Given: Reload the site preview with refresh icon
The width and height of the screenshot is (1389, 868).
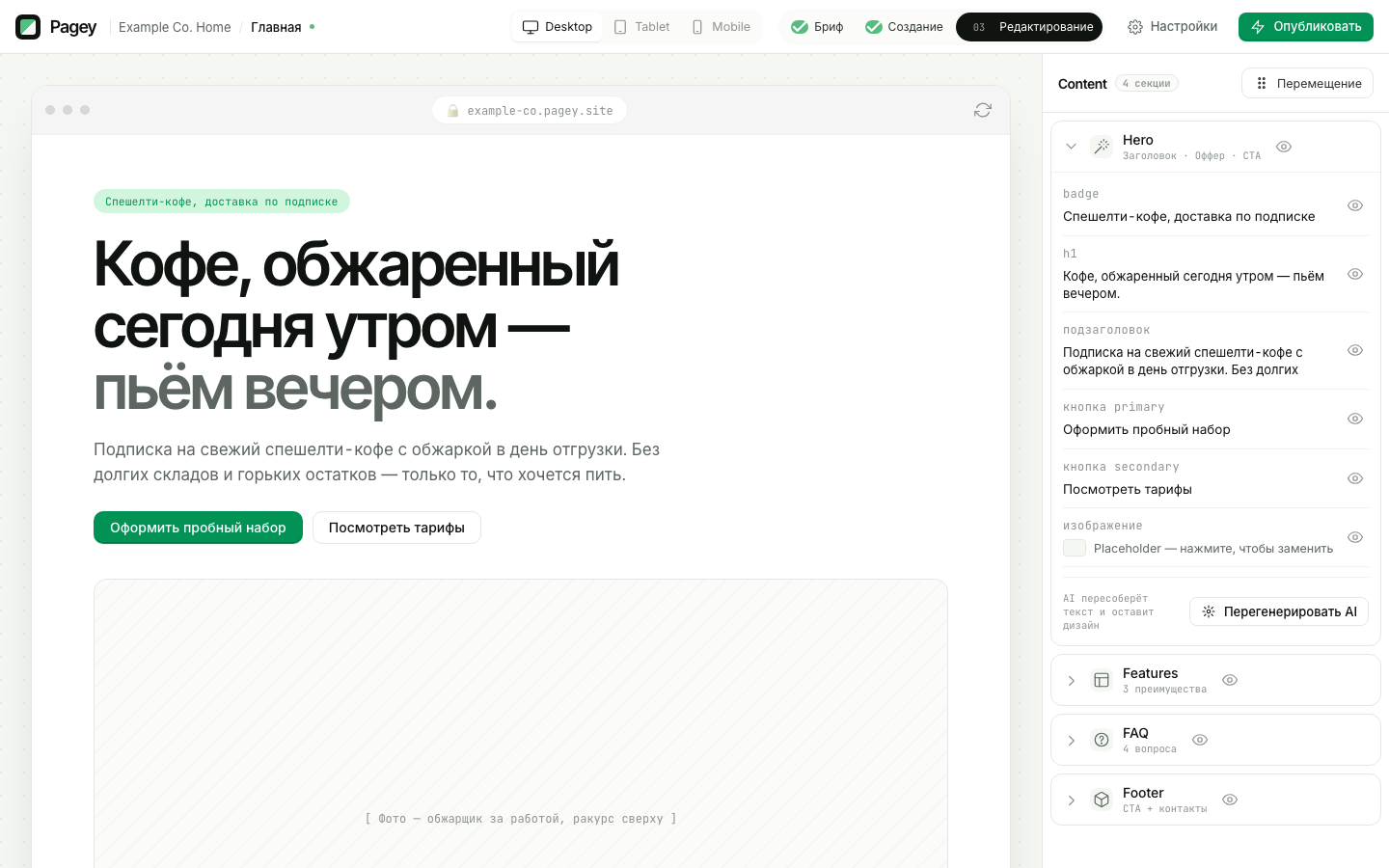Looking at the screenshot, I should 983,110.
